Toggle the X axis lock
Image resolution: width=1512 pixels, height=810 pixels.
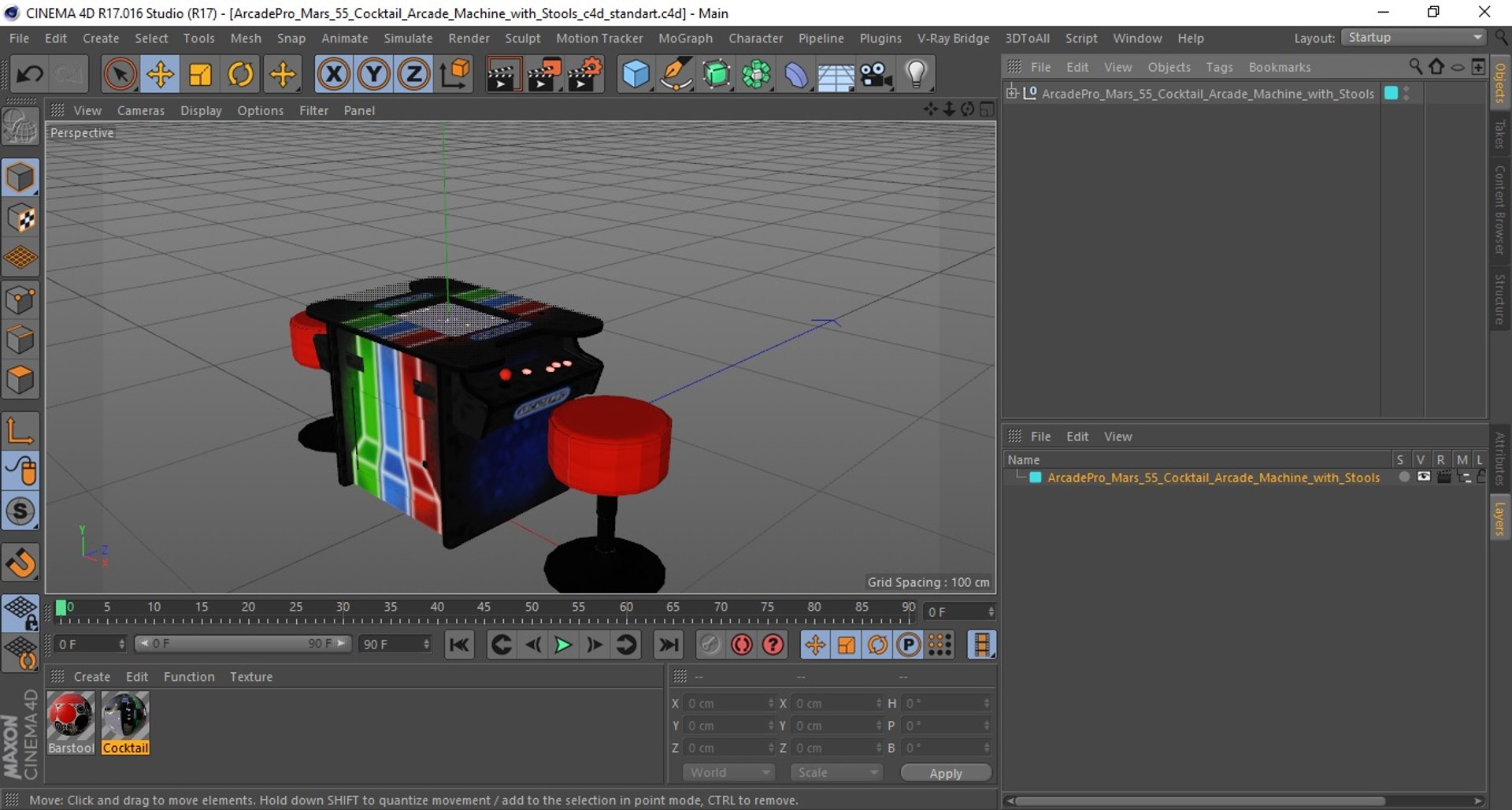[x=334, y=74]
